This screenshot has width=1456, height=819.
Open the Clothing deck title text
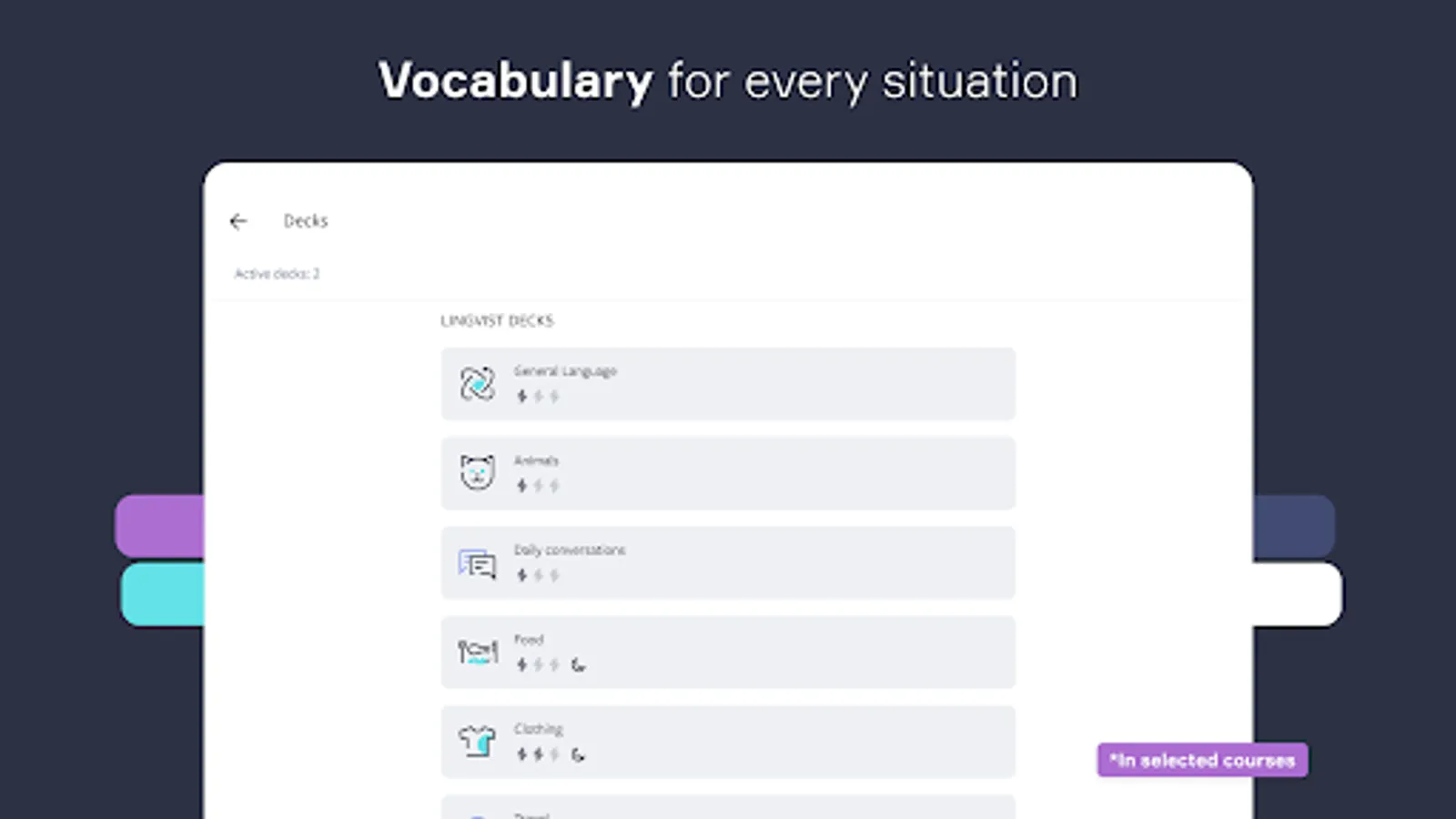pyautogui.click(x=539, y=729)
